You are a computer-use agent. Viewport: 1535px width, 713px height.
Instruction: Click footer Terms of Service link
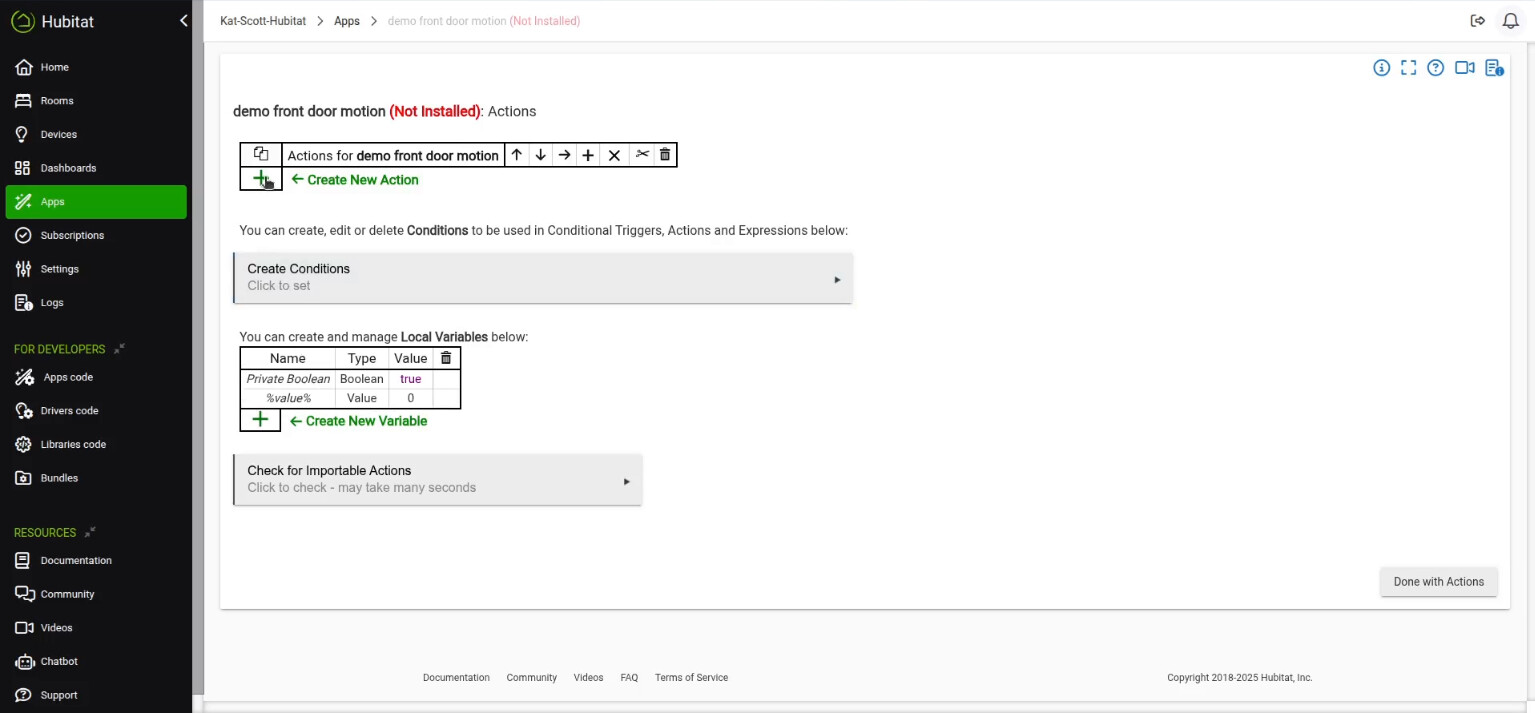(691, 678)
